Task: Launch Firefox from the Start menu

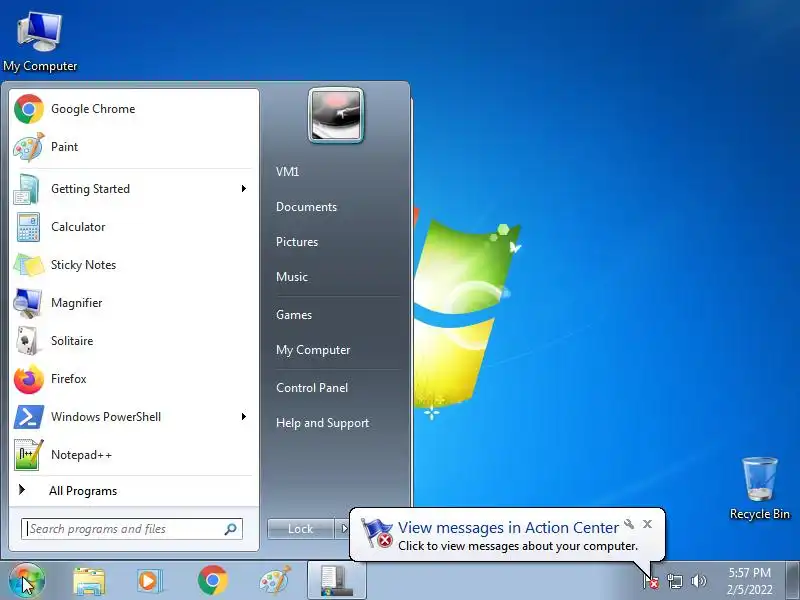Action: 133,379
